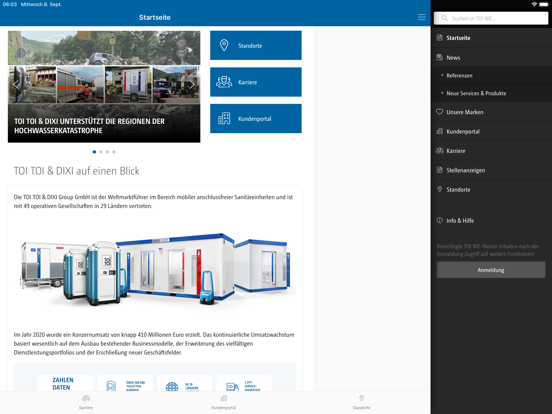Click the Wi-Fi status icon
Screen dimensions: 552x414
click(x=534, y=4)
